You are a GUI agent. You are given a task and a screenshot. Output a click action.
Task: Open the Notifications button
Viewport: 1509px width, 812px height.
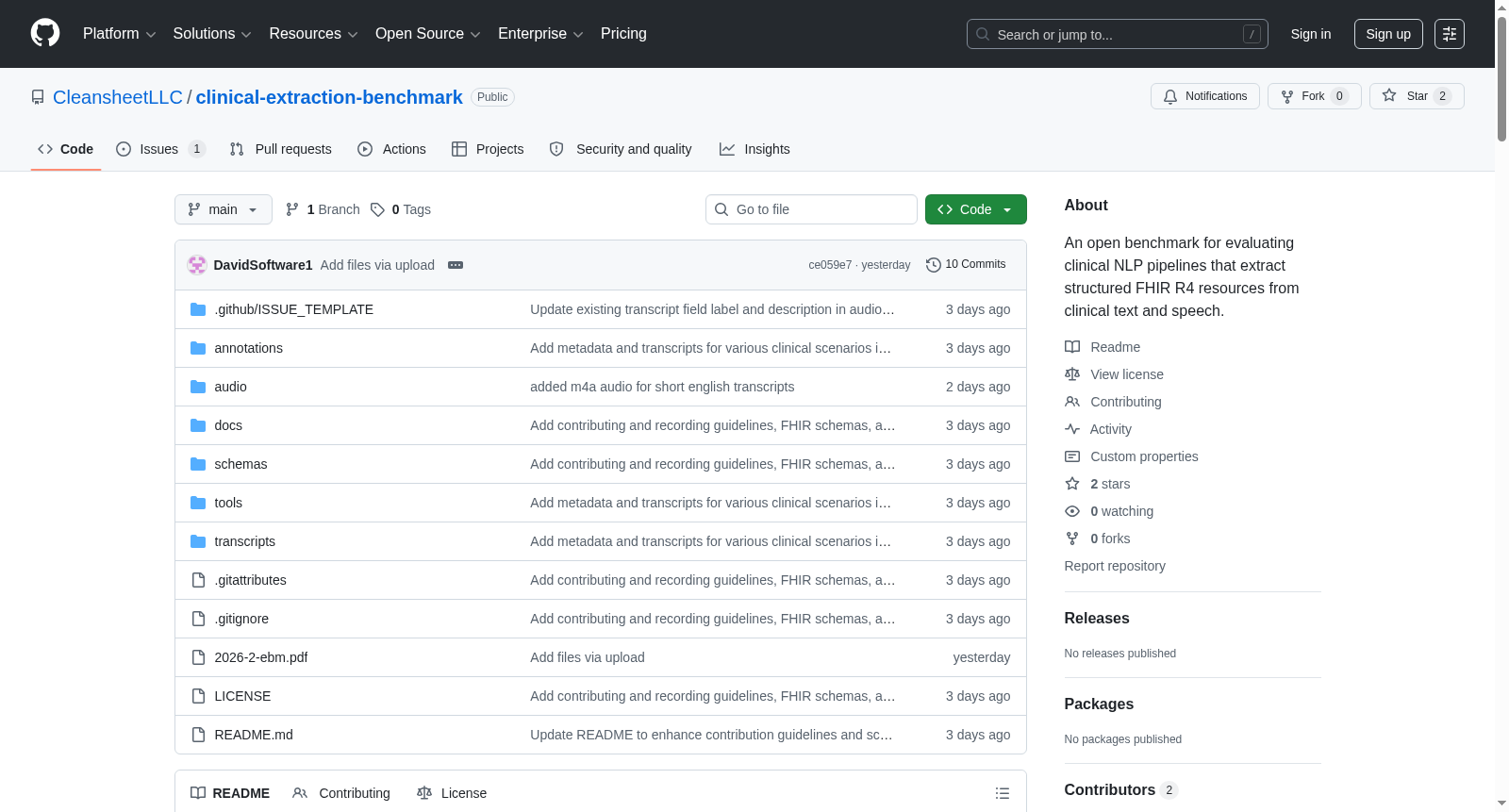(x=1204, y=96)
